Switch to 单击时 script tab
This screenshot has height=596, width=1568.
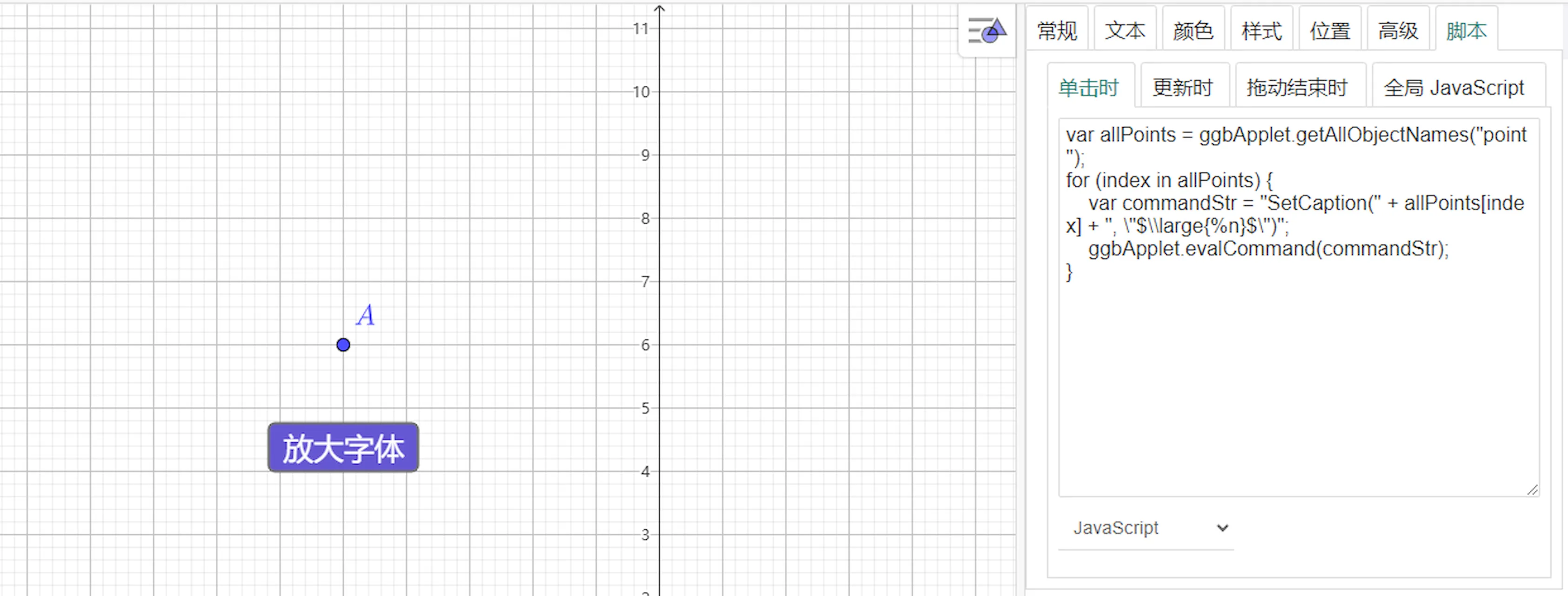tap(1088, 88)
